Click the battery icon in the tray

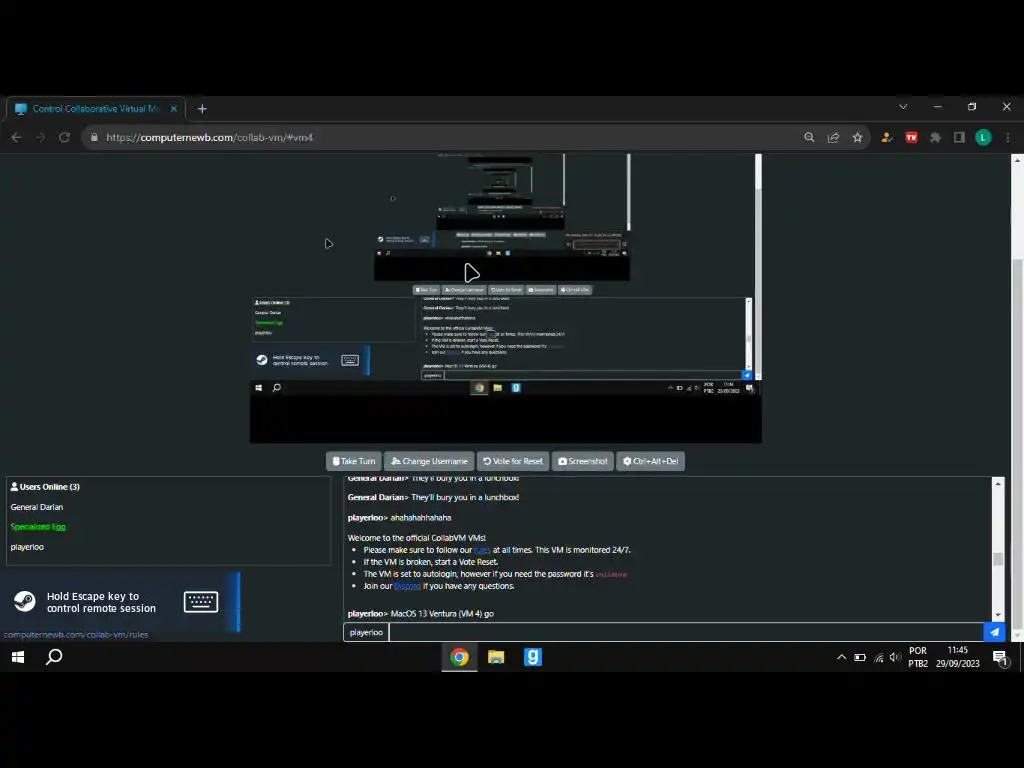[x=860, y=657]
